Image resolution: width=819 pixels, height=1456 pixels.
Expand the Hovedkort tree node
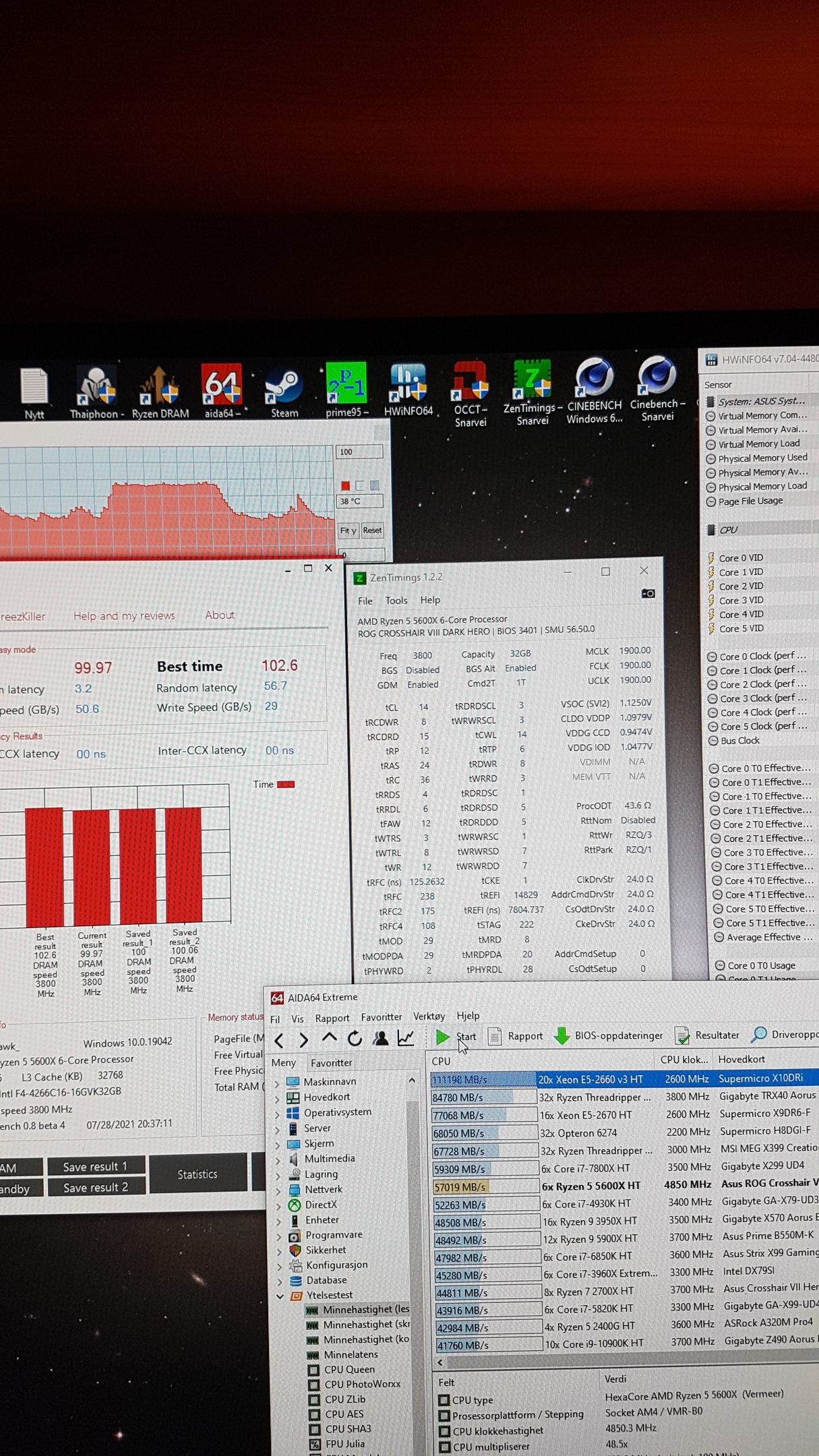point(277,1099)
